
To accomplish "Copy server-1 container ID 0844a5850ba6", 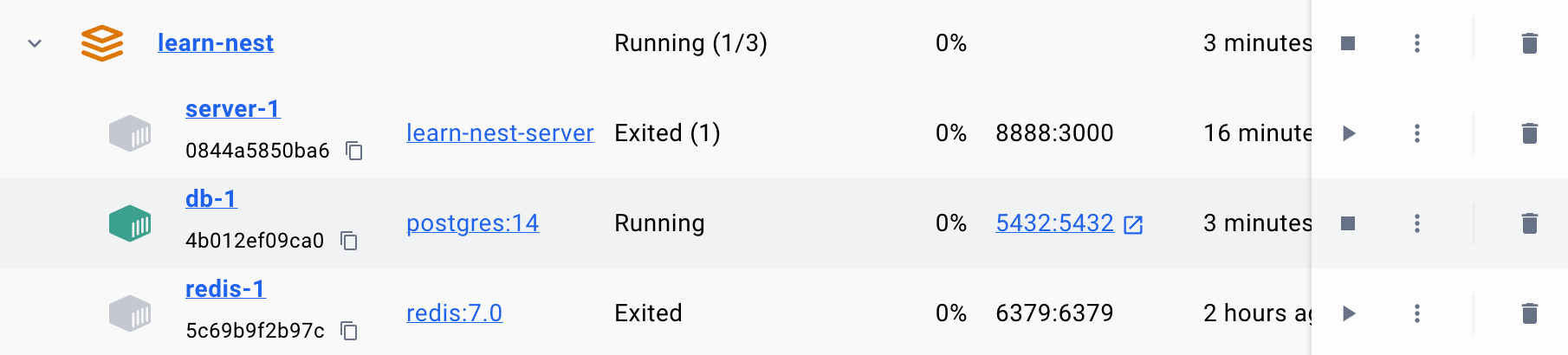I will pyautogui.click(x=354, y=151).
